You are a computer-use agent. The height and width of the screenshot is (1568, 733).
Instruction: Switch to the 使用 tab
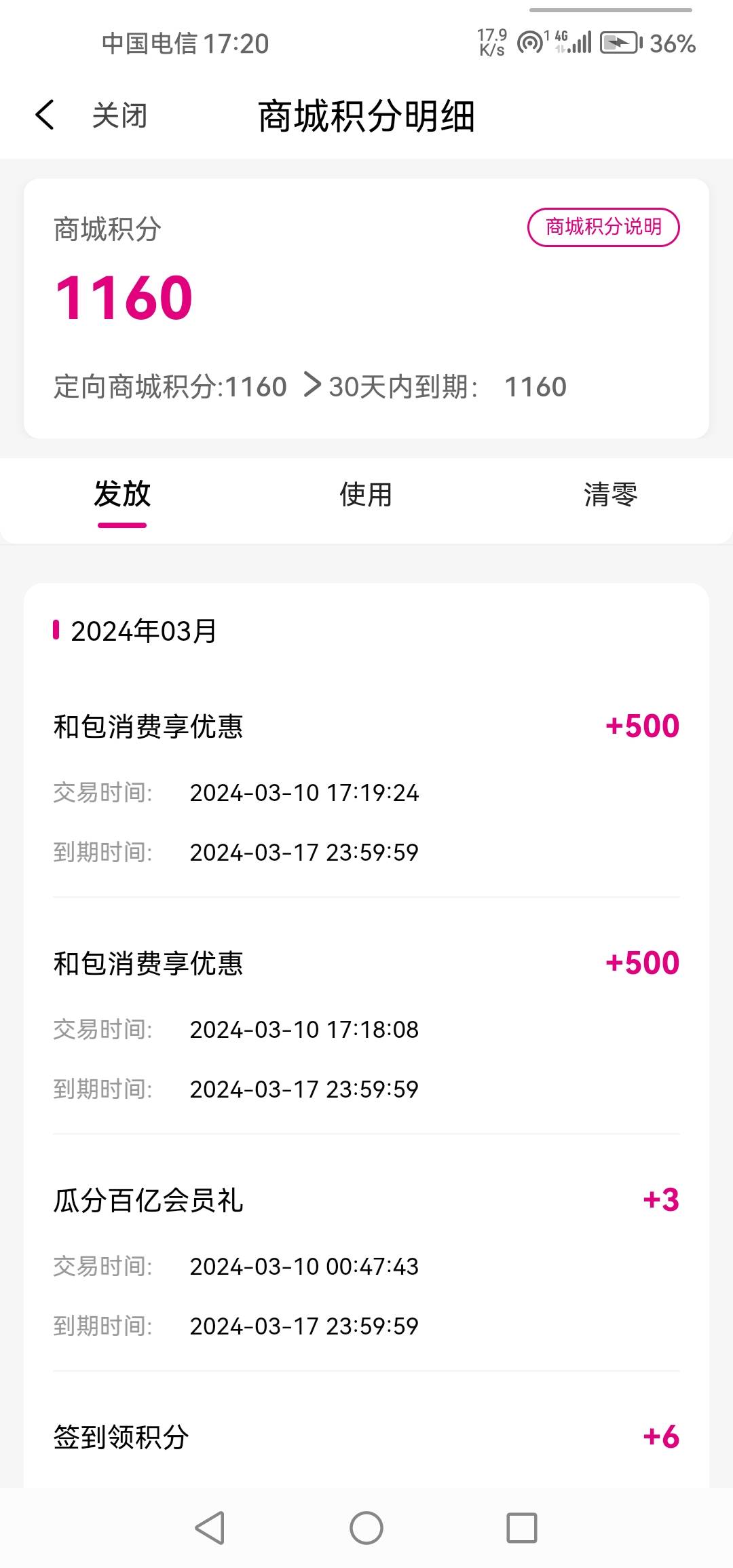pyautogui.click(x=366, y=495)
